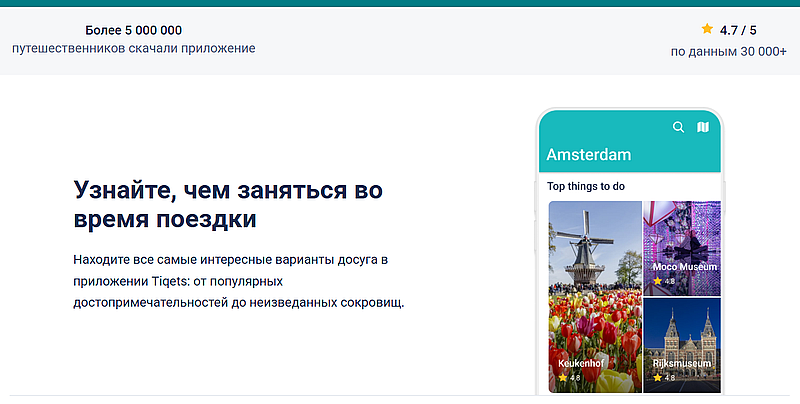This screenshot has height=404, width=800.
Task: Click the 'Keukenhof' label on card
Action: click(x=581, y=364)
